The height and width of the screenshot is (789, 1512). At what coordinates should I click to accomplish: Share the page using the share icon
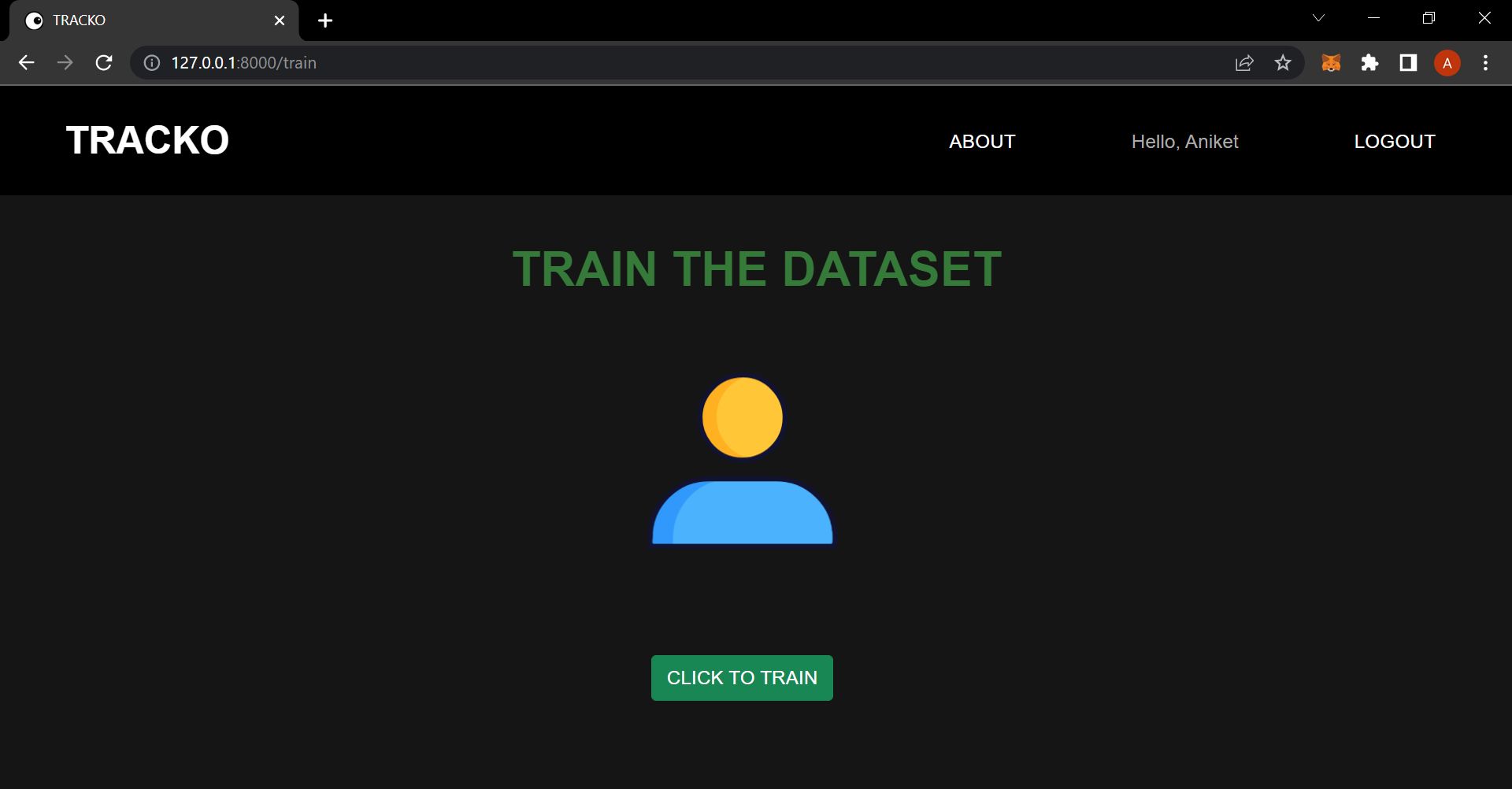pos(1244,63)
